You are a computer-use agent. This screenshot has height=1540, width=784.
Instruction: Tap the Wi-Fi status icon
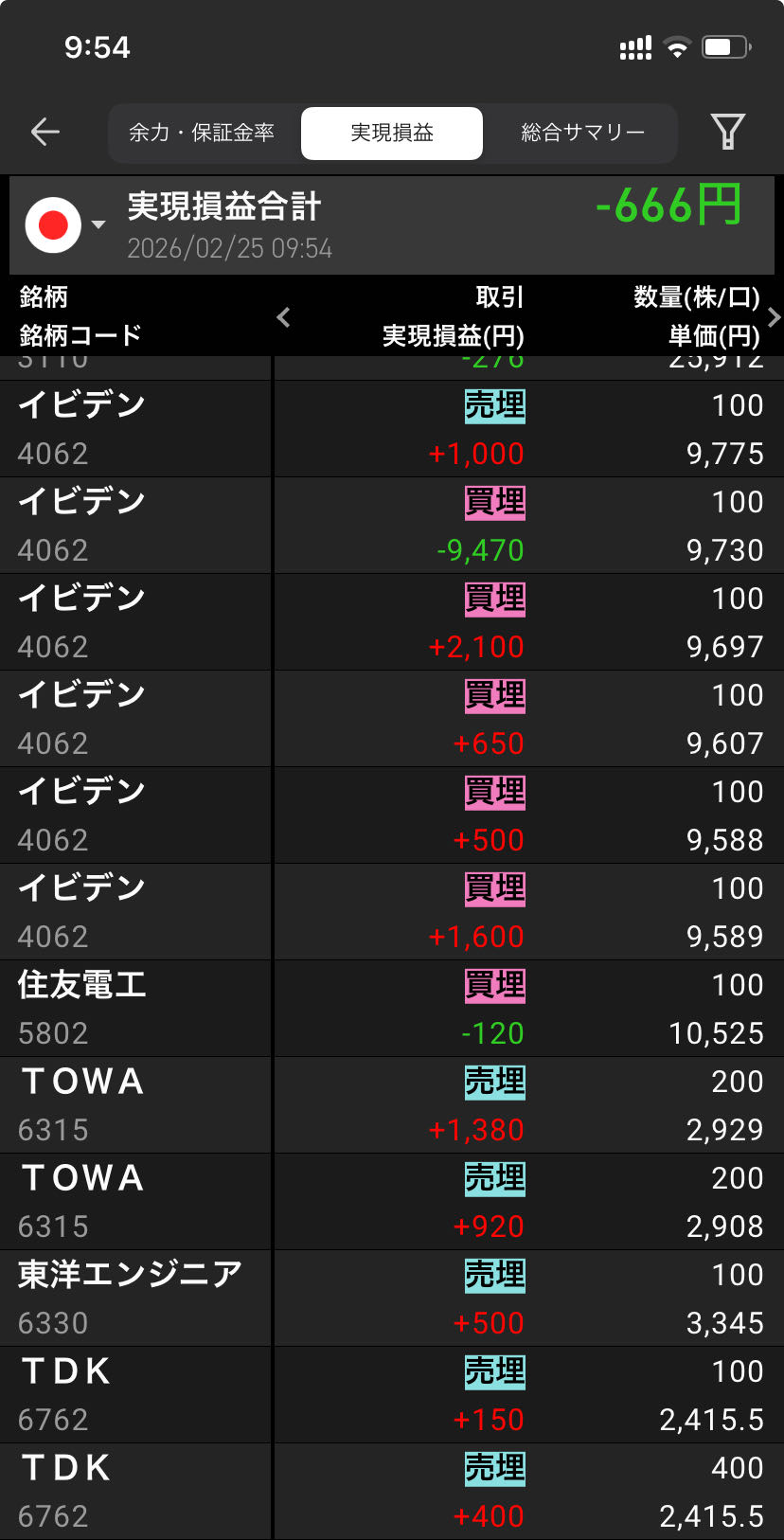coord(677,47)
